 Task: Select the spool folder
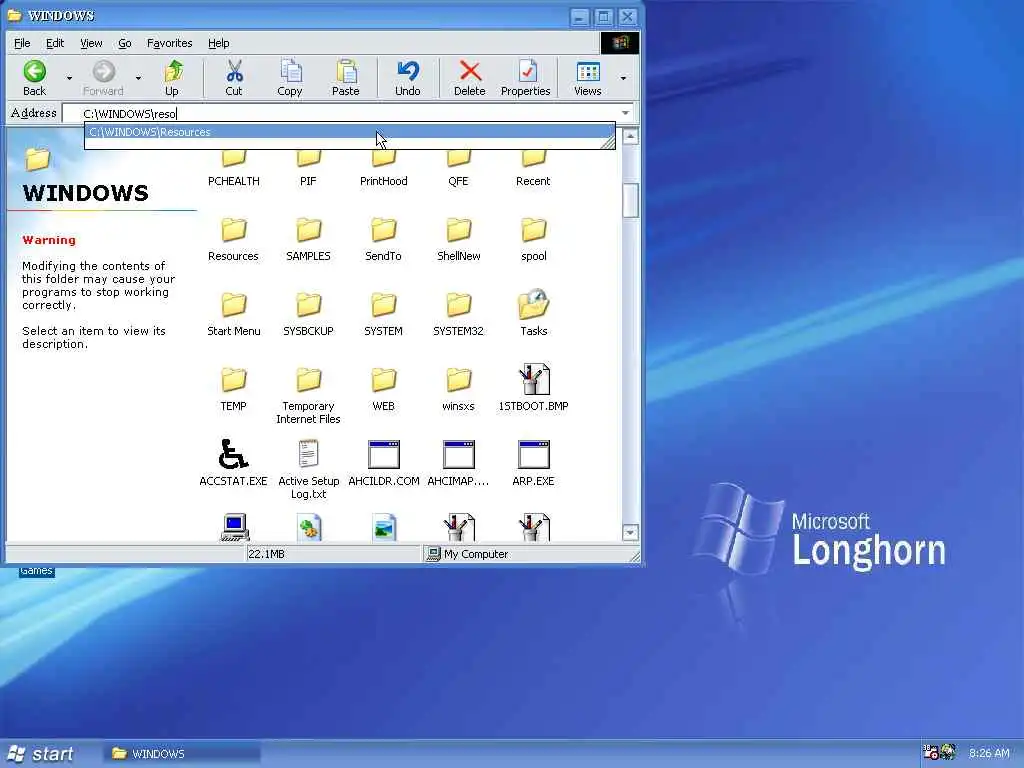[x=534, y=240]
